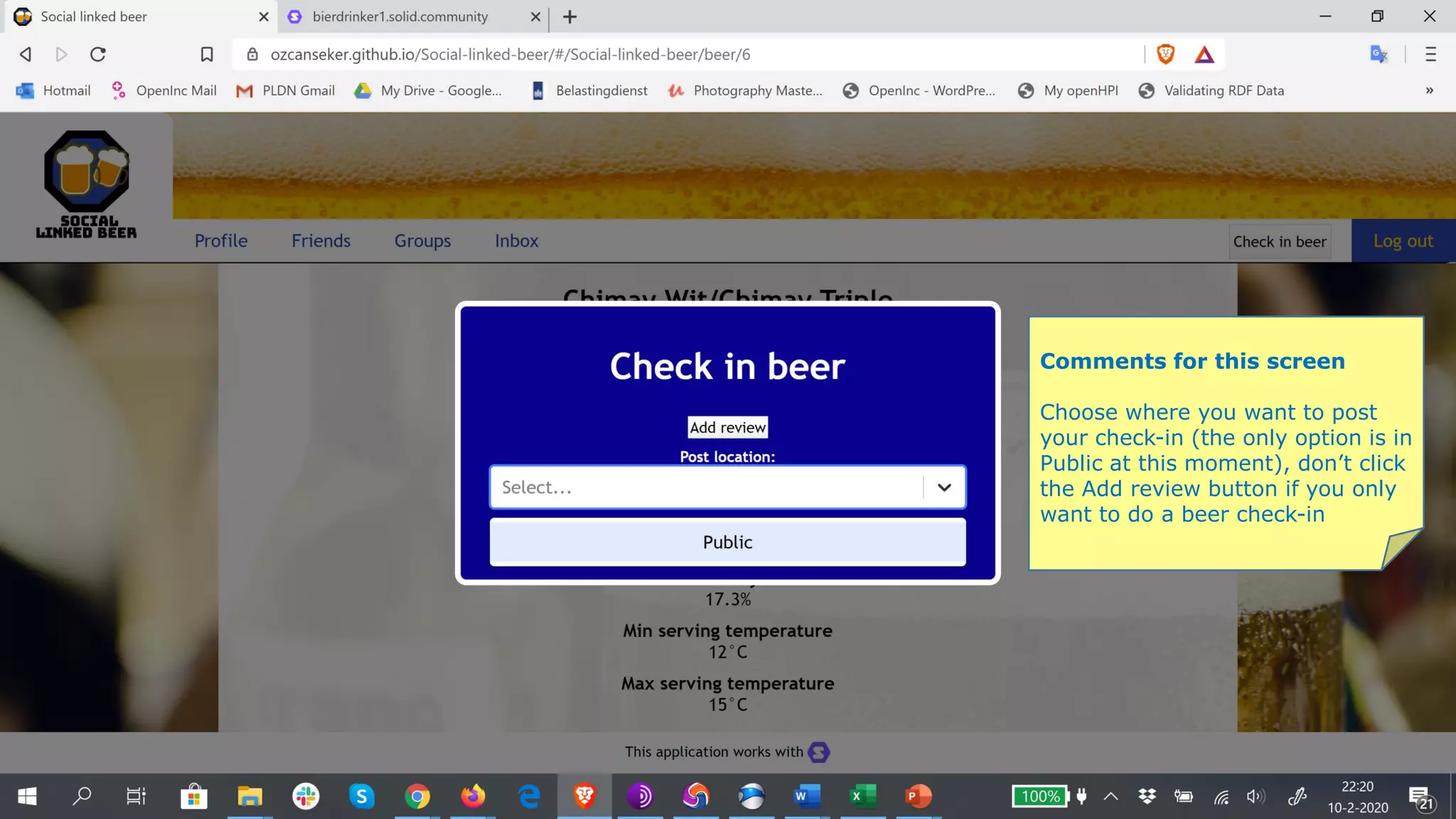Viewport: 1456px width, 819px height.
Task: Open PowerPoint from the taskbar
Action: coord(919,796)
